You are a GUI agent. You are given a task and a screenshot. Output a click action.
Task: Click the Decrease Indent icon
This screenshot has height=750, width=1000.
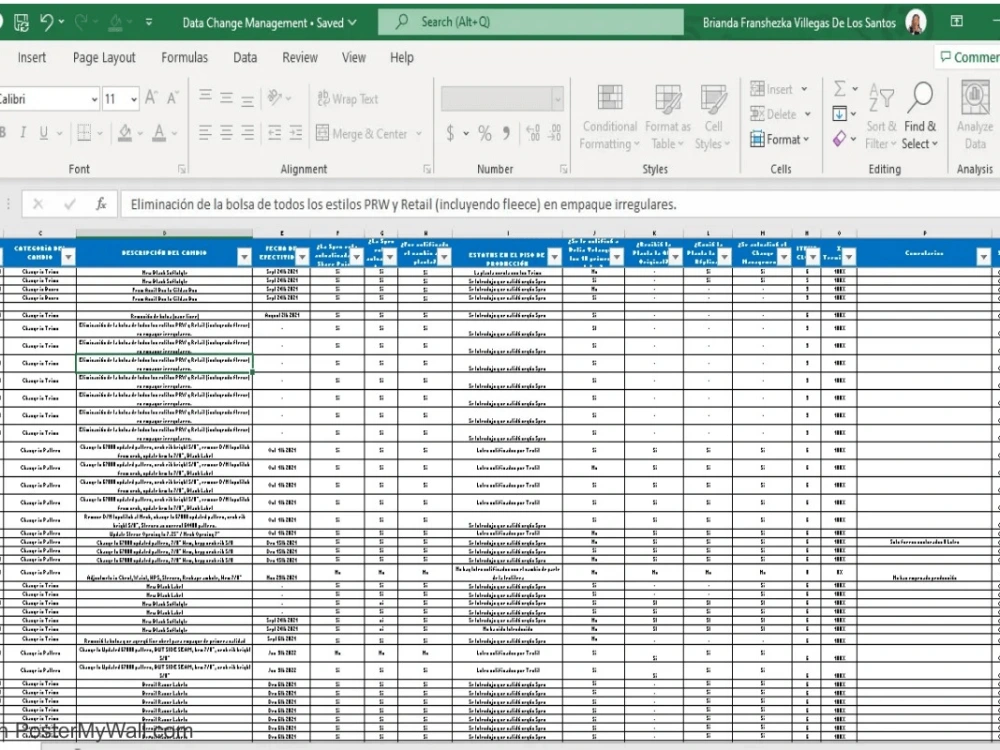pos(275,133)
